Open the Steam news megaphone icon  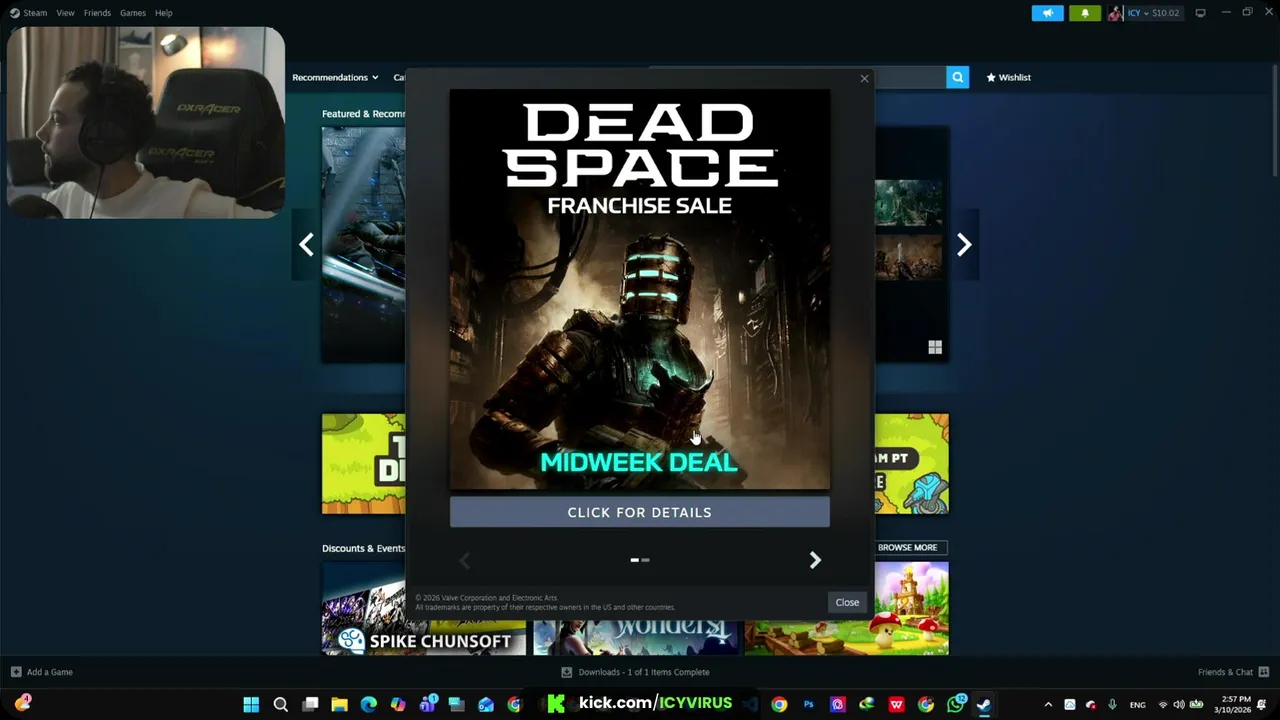[1047, 13]
